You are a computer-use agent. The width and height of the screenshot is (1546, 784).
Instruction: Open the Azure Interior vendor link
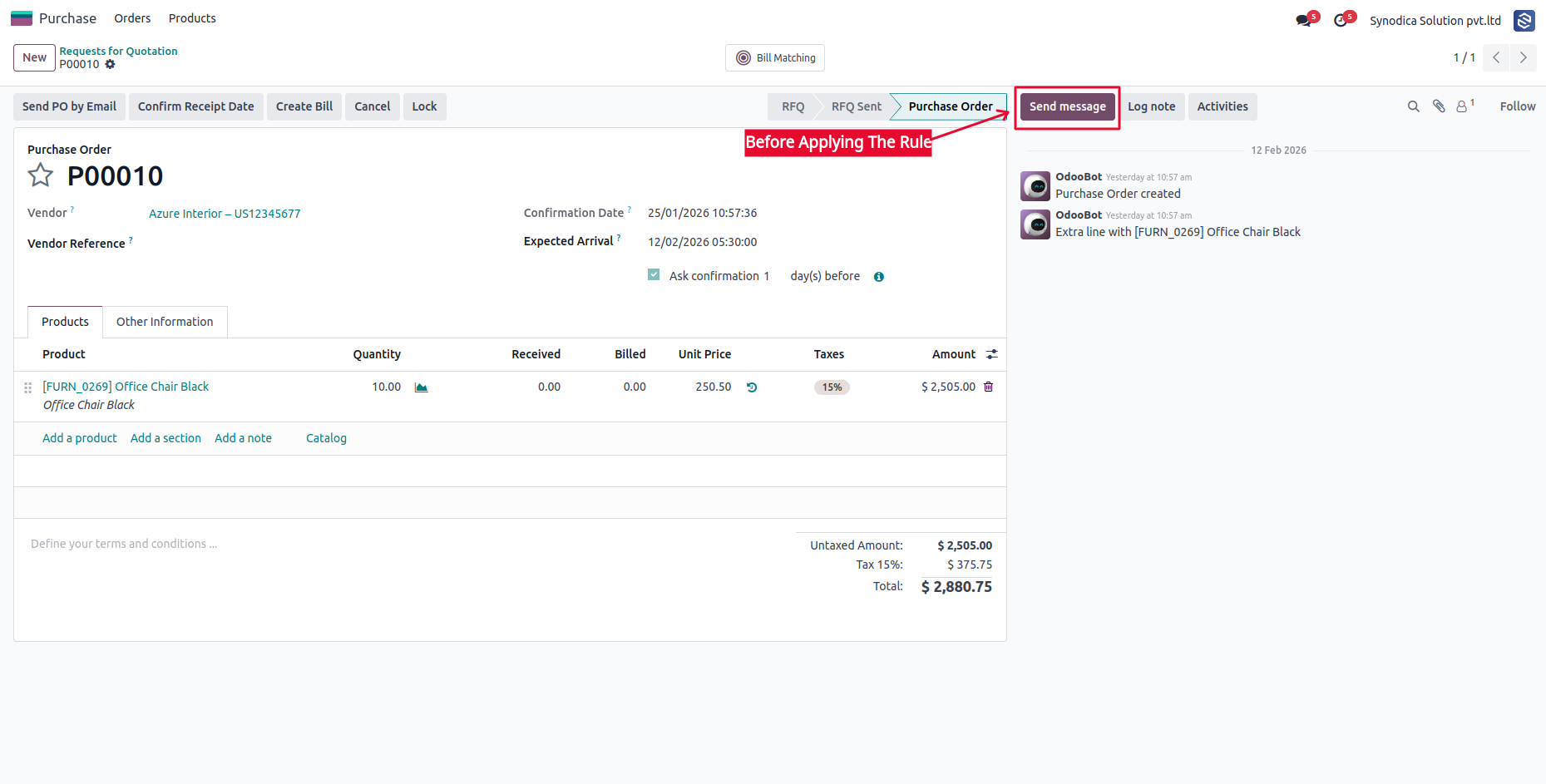(x=225, y=214)
